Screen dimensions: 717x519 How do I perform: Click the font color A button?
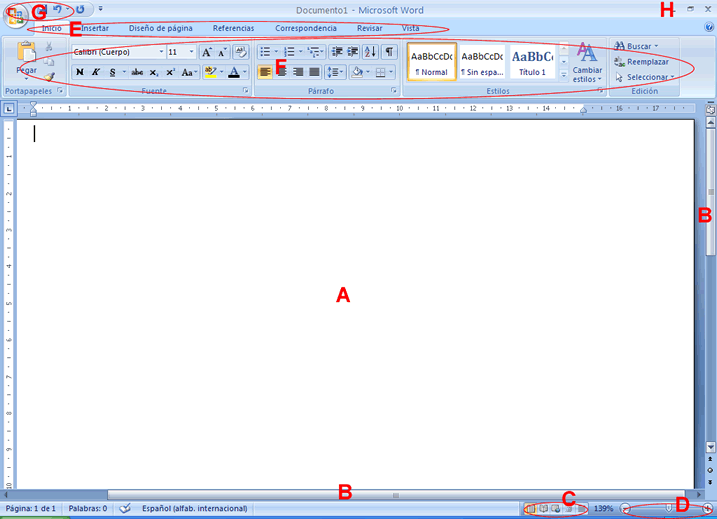click(234, 72)
